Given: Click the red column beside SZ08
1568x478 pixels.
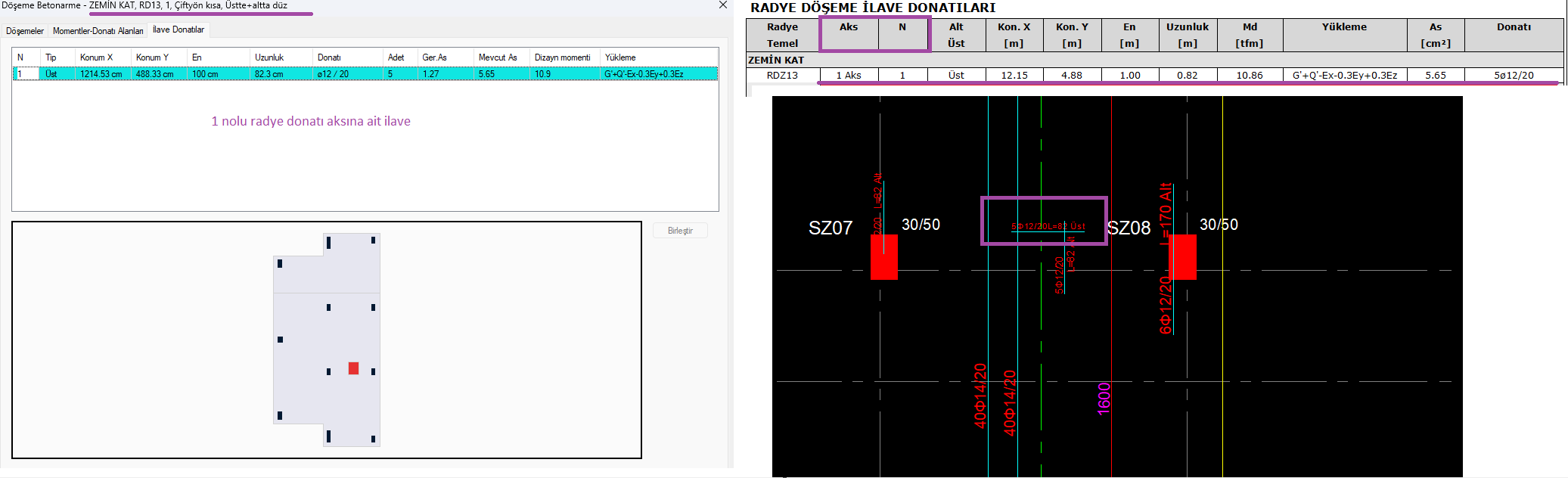Looking at the screenshot, I should coord(1182,257).
